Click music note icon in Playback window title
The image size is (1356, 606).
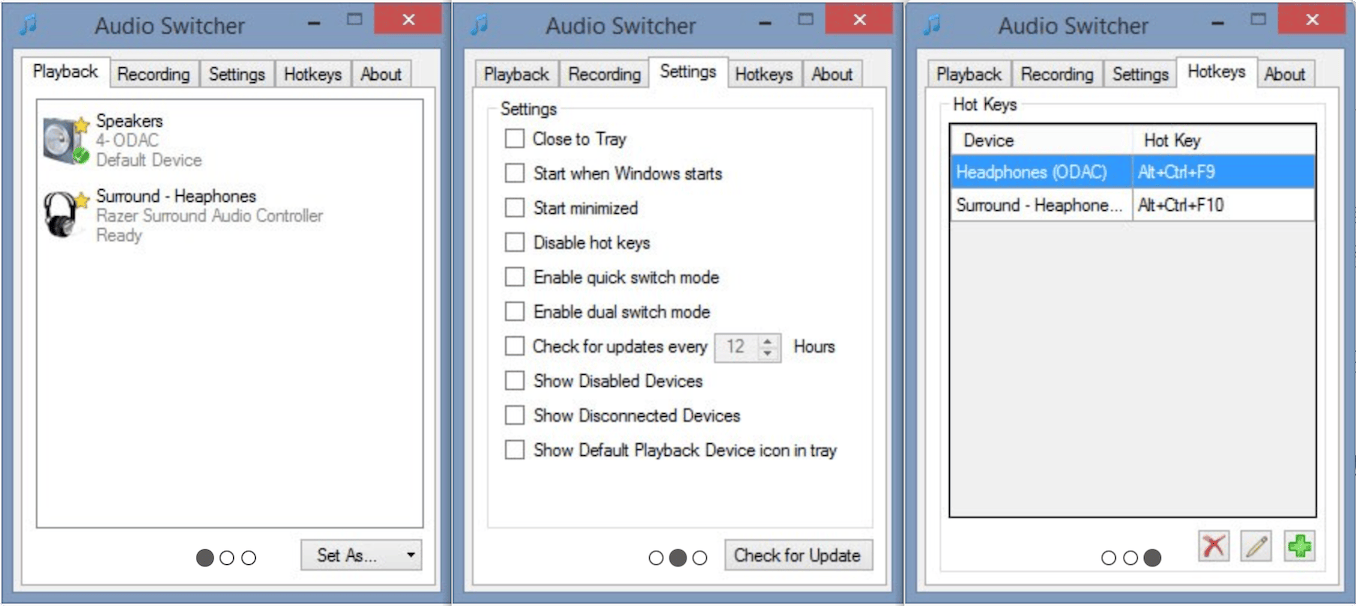click(30, 24)
